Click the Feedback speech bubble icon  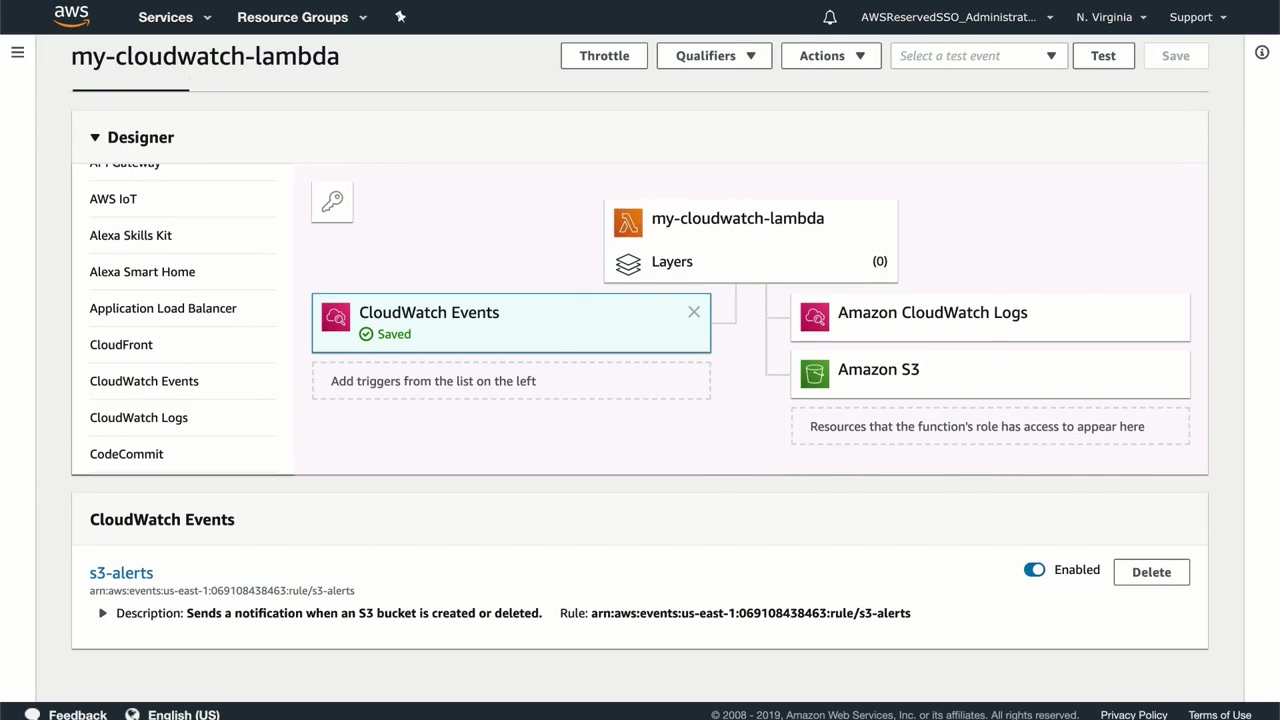click(32, 714)
